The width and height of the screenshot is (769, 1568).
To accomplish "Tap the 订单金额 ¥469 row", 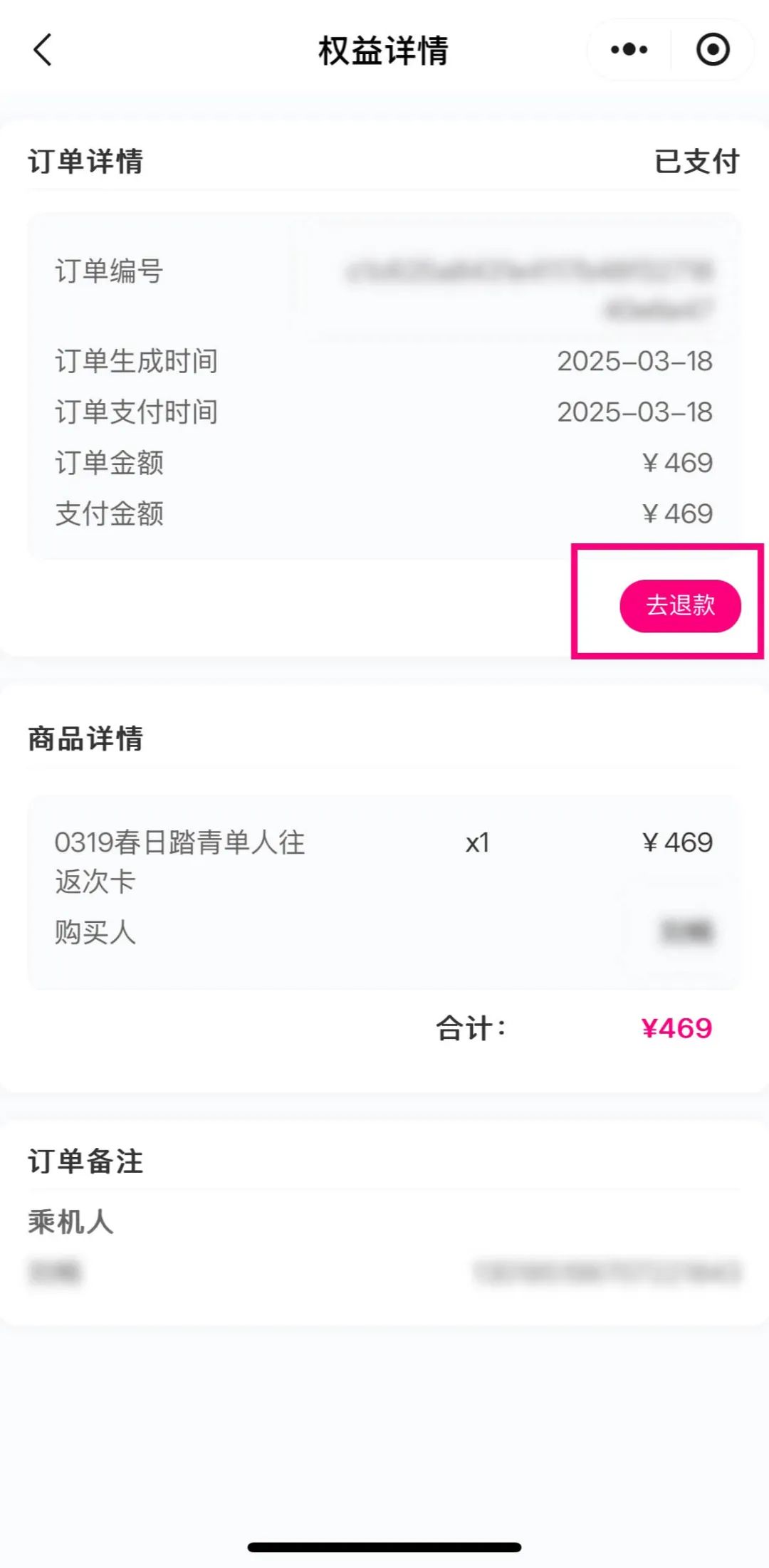I will (x=384, y=463).
